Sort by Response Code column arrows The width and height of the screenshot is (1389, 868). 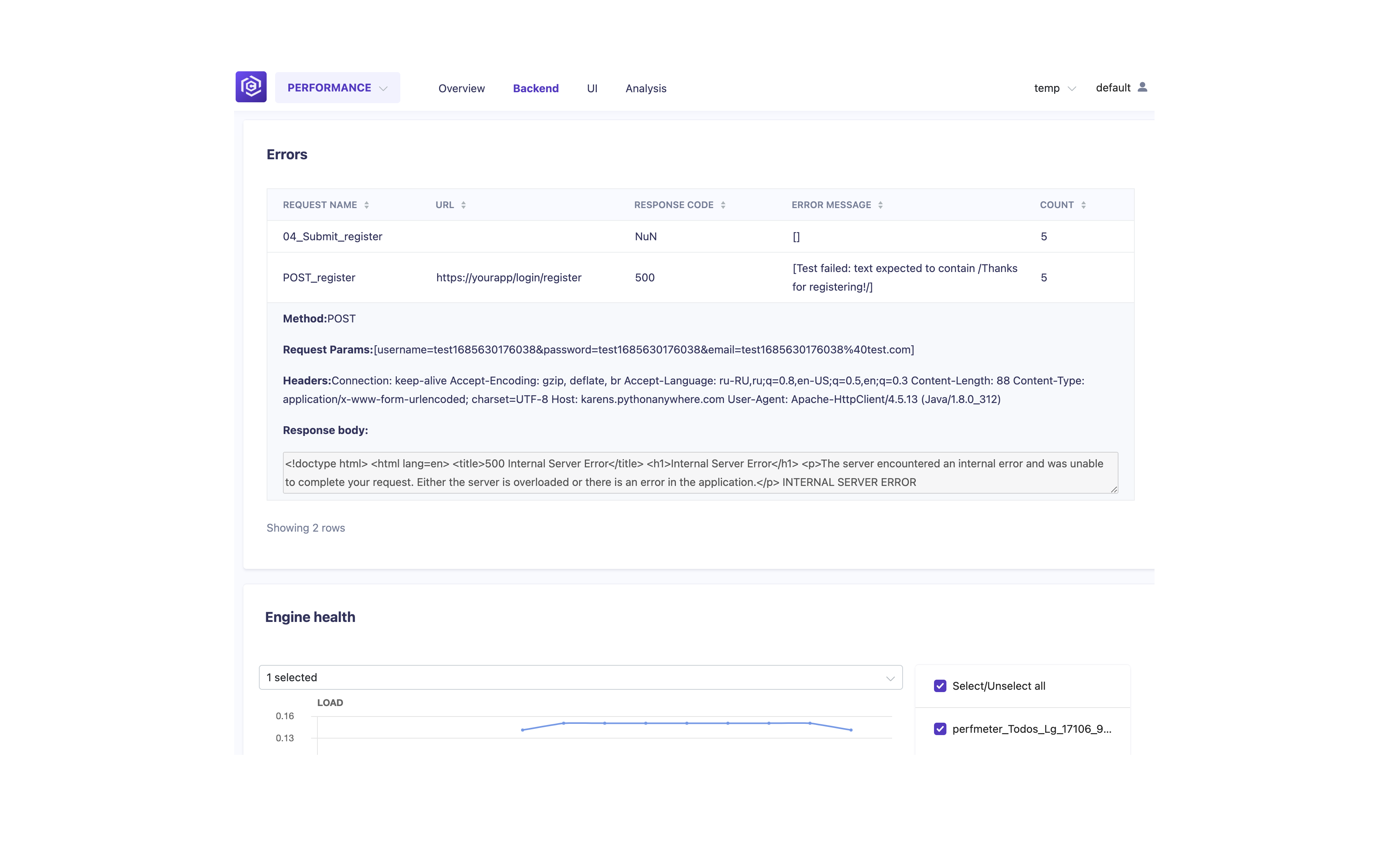coord(723,205)
